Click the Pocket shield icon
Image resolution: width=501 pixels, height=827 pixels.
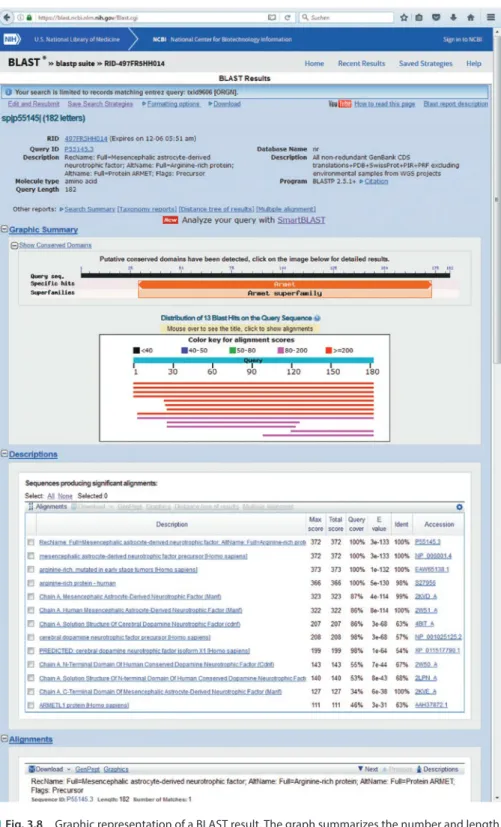coord(436,17)
